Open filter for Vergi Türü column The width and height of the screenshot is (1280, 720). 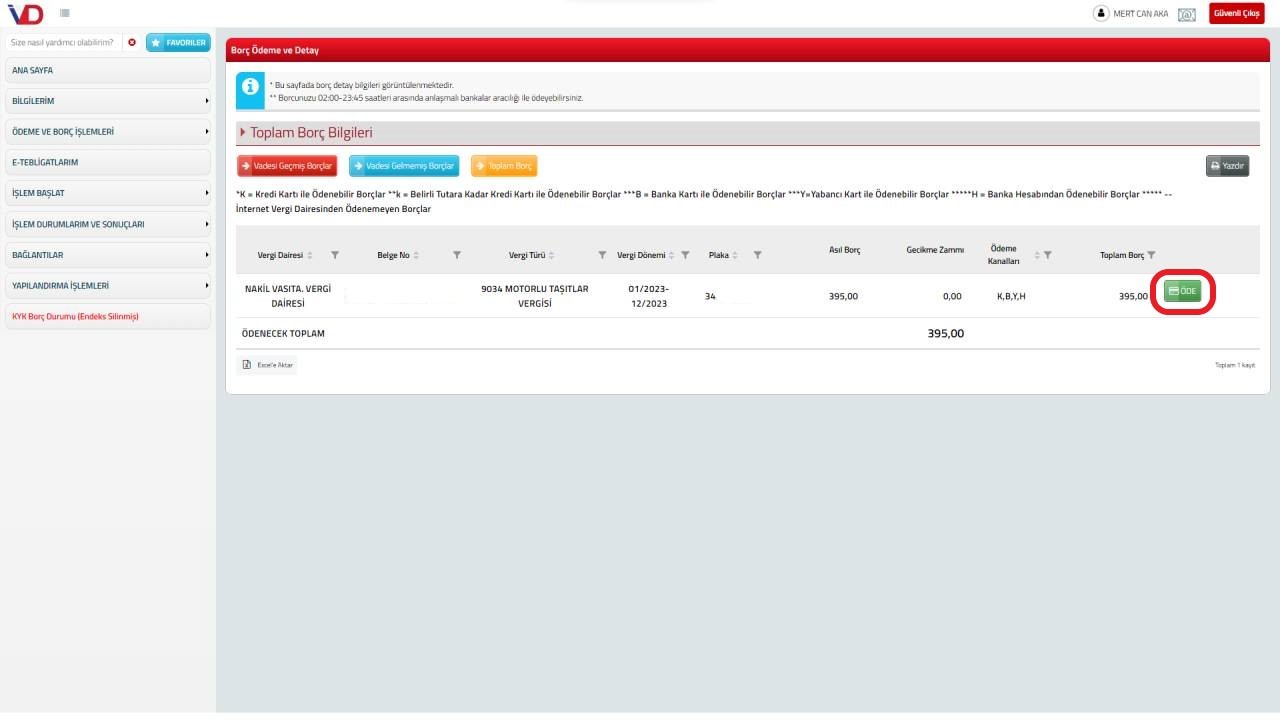tap(602, 255)
